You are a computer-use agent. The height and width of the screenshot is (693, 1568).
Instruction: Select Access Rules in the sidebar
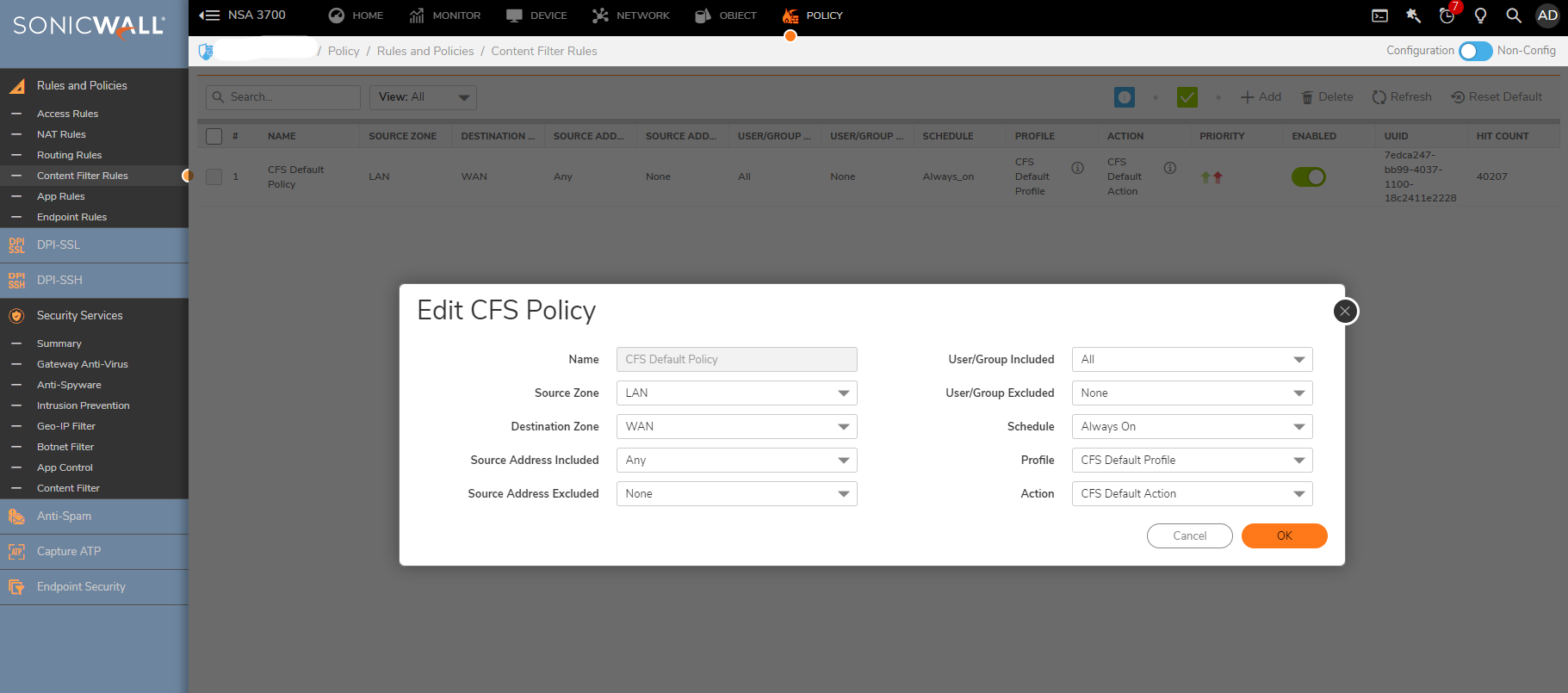point(67,114)
